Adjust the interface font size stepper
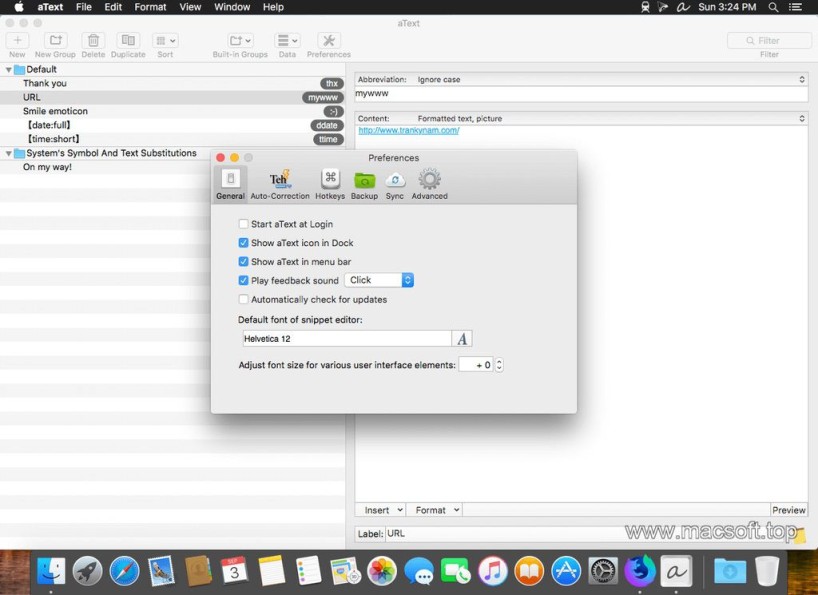 click(499, 365)
